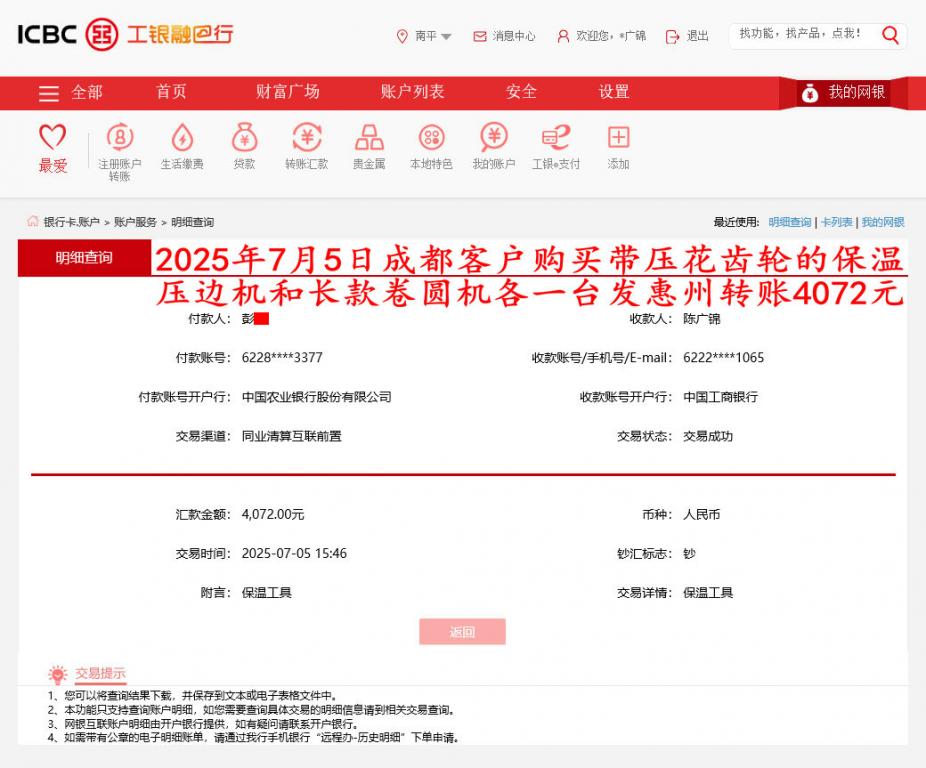This screenshot has width=926, height=768.
Task: Click the 贷款 (loans) money bag icon
Action: coord(241,144)
